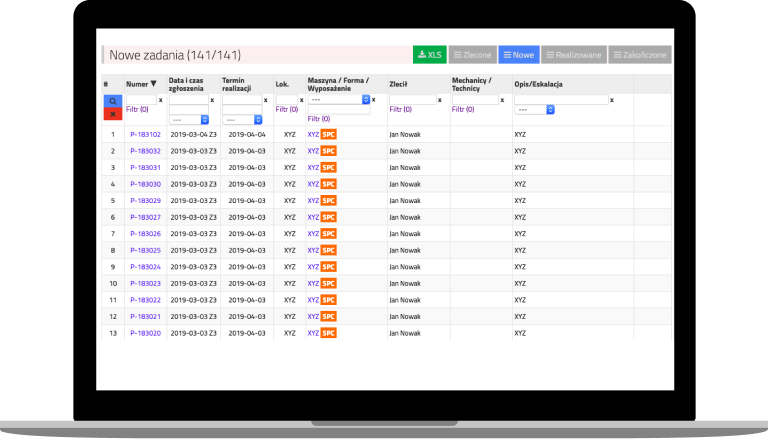Clear the Opis/Eskalacja filter with x
This screenshot has height=439, width=768.
[612, 100]
